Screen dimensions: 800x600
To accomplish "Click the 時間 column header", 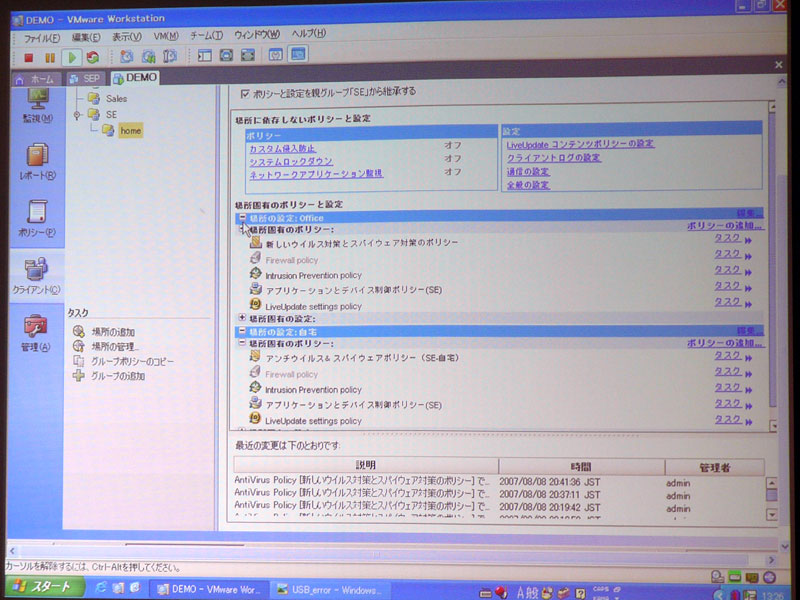I will [x=581, y=466].
